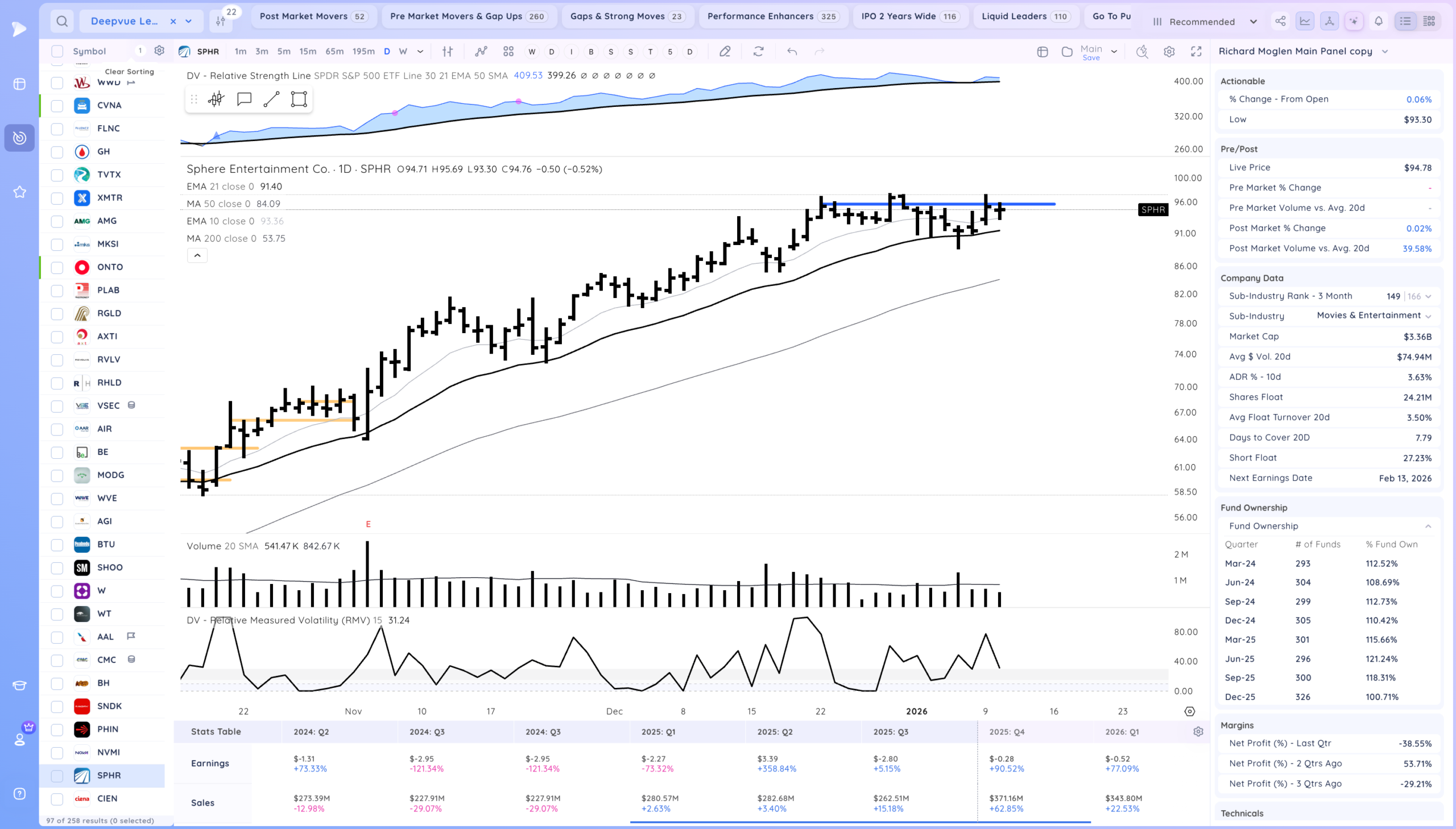
Task: Open the search magnifier icon
Action: [x=62, y=21]
